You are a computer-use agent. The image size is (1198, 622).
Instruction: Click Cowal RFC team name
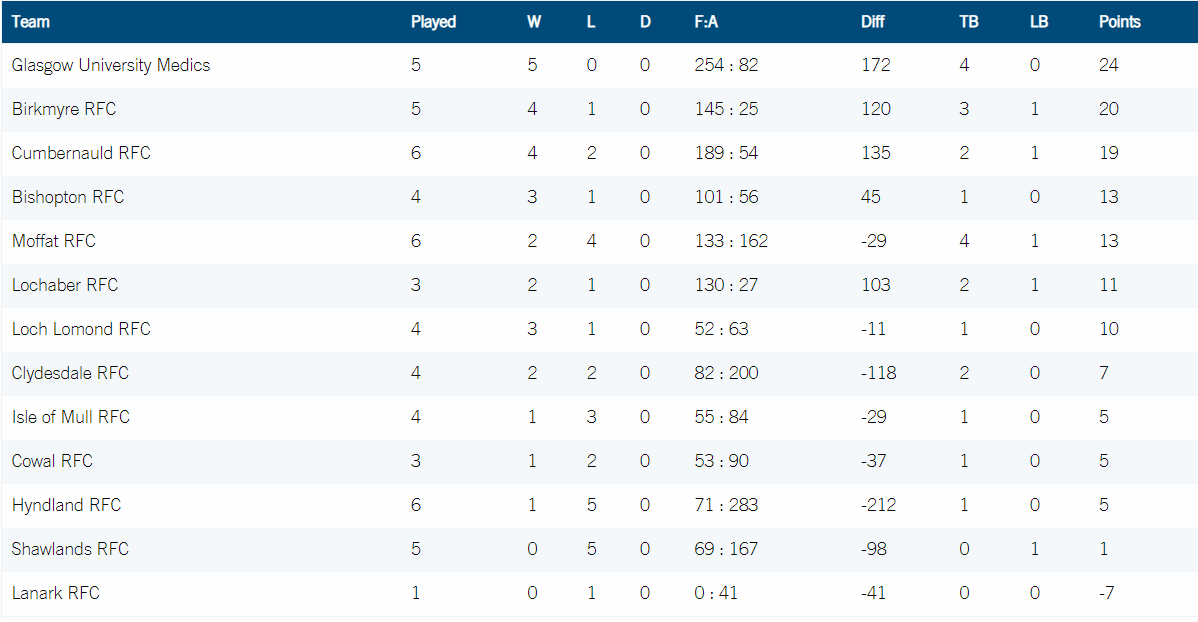click(x=52, y=461)
